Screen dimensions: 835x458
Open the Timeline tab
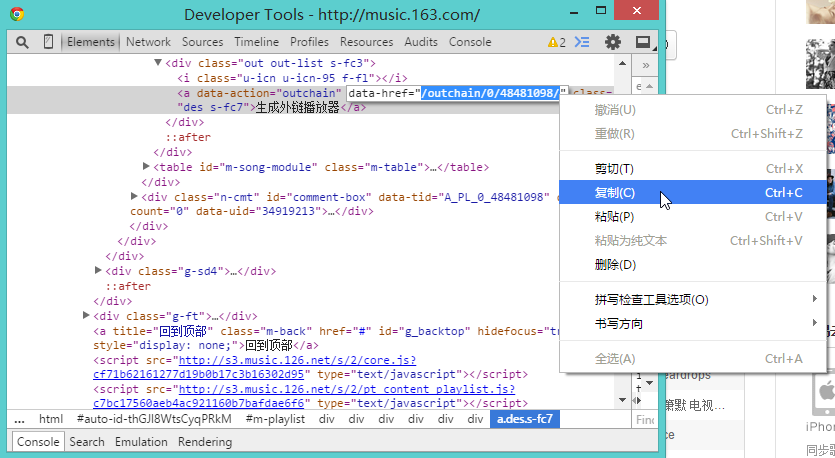point(257,42)
